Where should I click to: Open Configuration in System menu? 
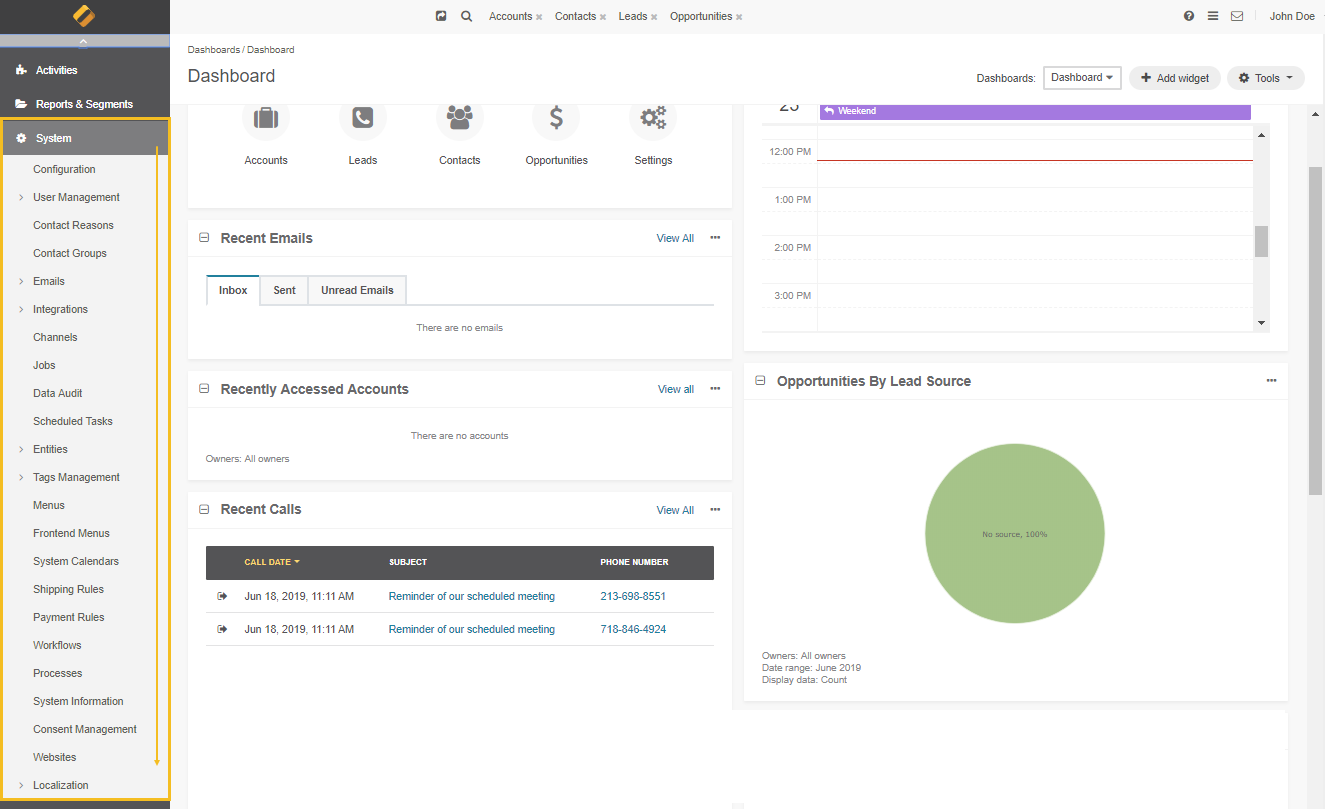[x=64, y=169]
